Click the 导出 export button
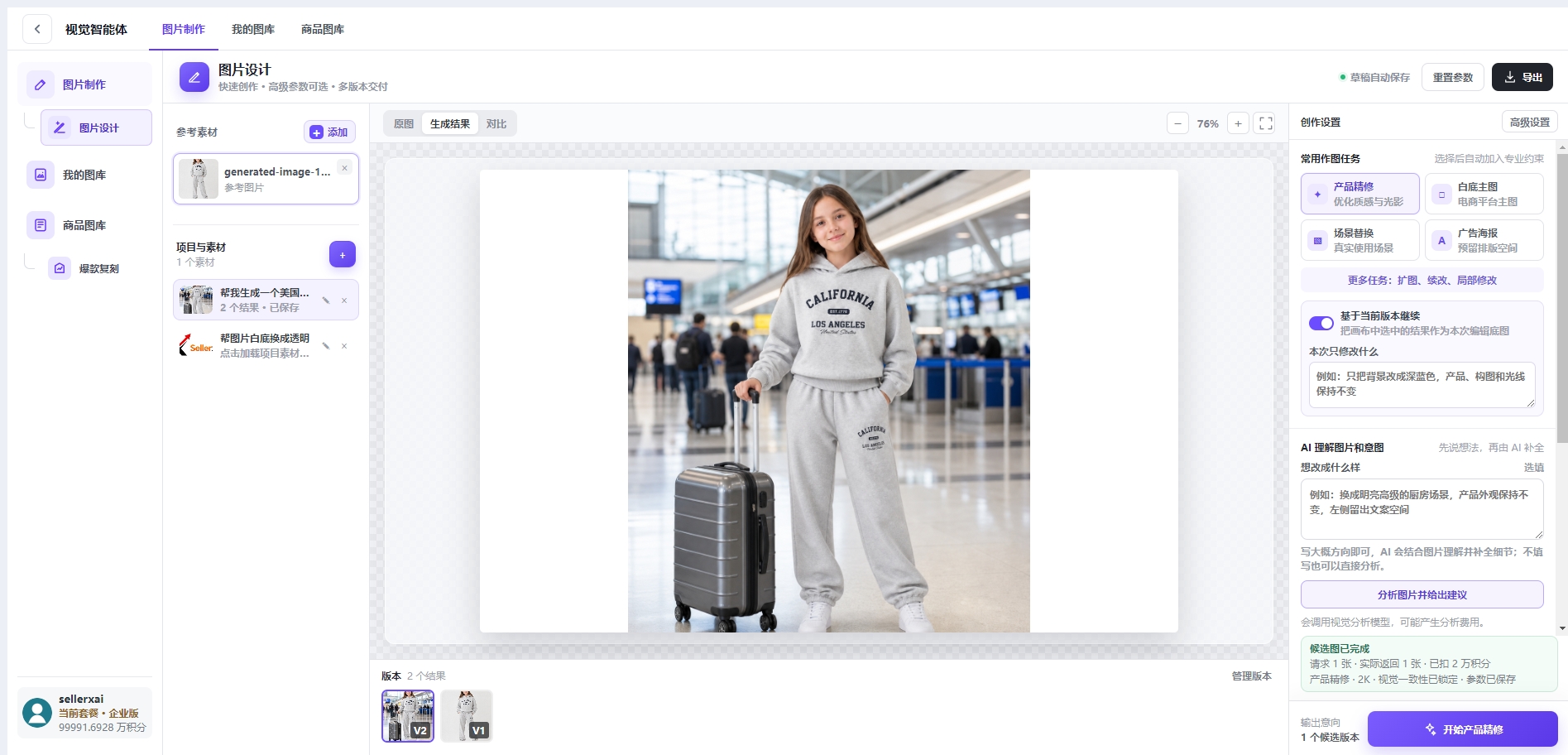The image size is (1568, 755). [1522, 77]
